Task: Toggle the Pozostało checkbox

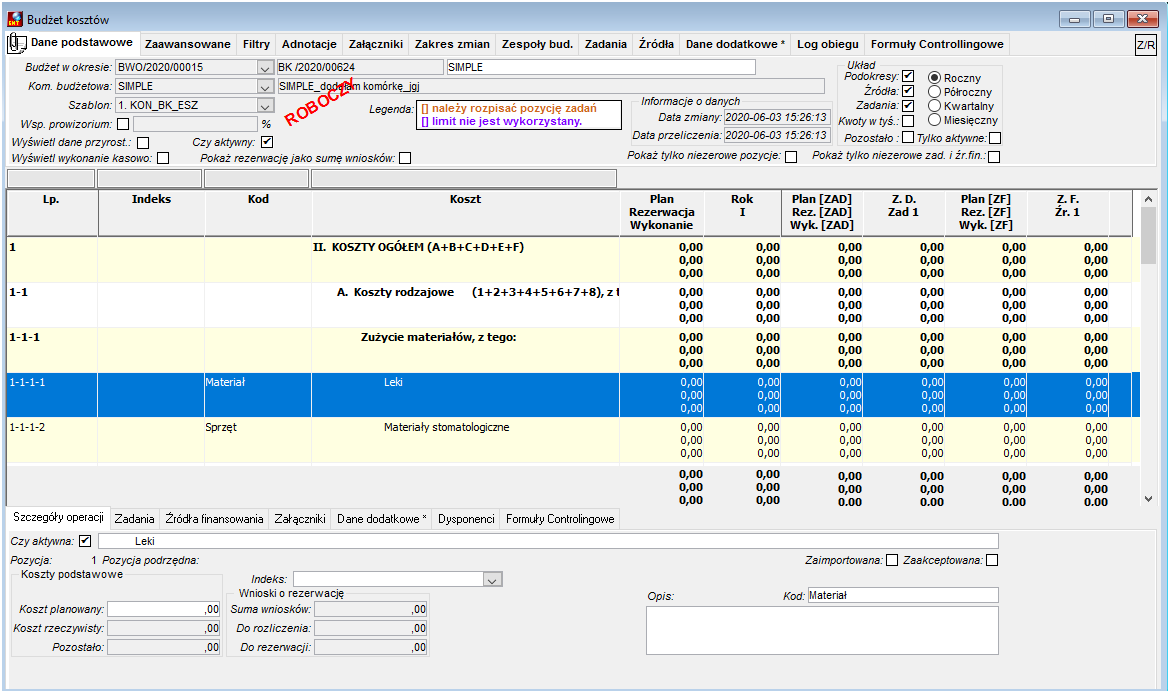Action: [x=908, y=137]
